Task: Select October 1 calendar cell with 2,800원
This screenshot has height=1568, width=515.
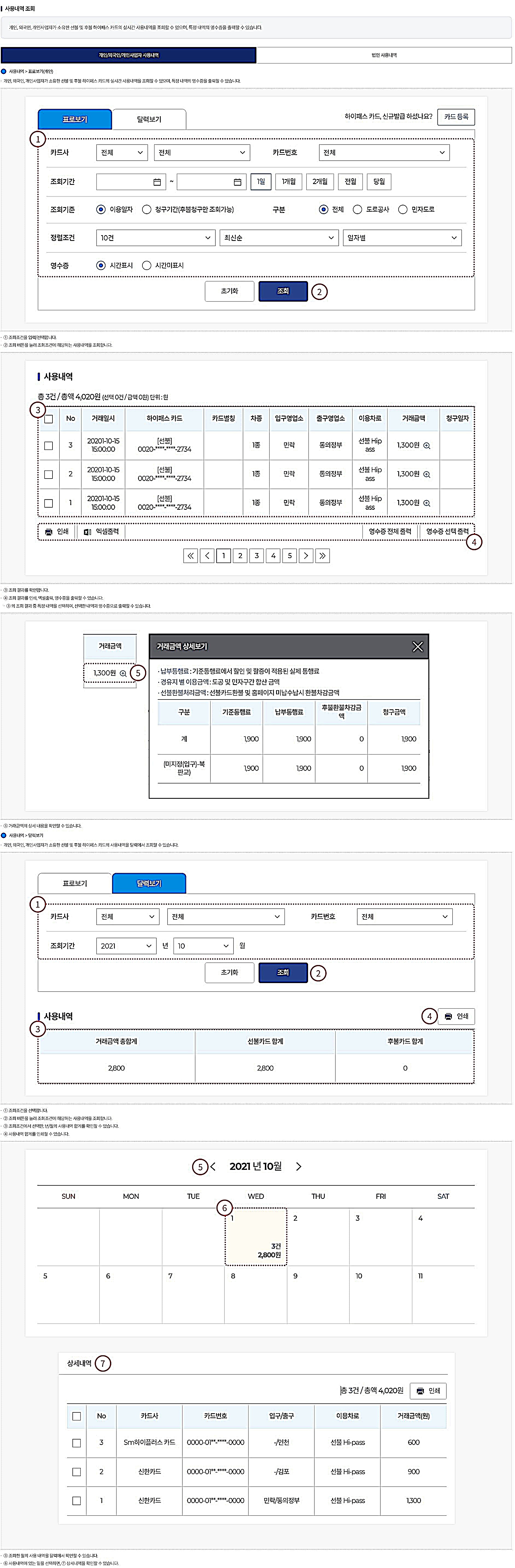Action: 256,1237
